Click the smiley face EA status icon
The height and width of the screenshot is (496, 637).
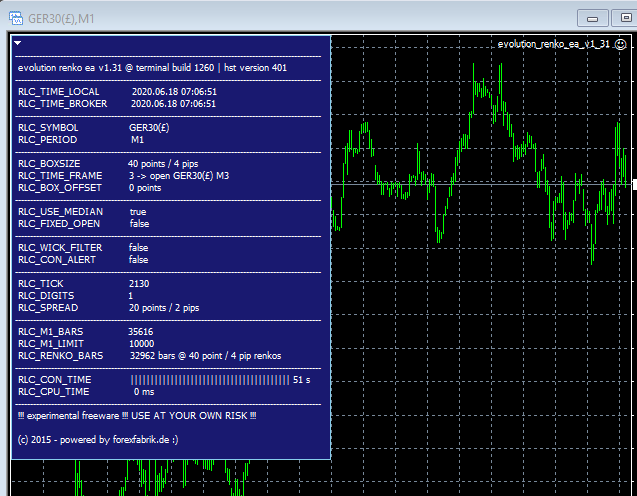pos(620,44)
